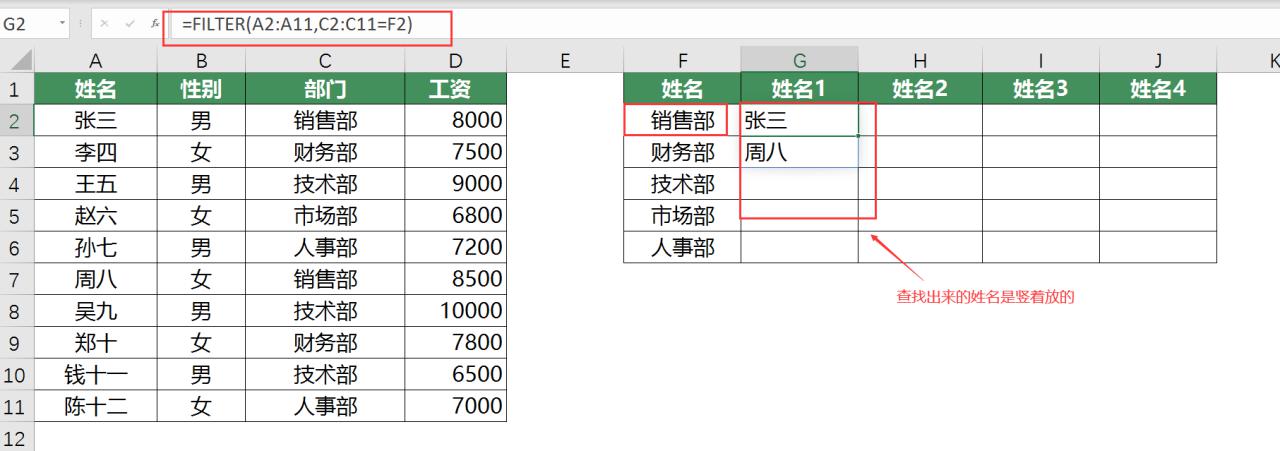
Task: Select the cell containing 陈十二
Action: [95, 406]
